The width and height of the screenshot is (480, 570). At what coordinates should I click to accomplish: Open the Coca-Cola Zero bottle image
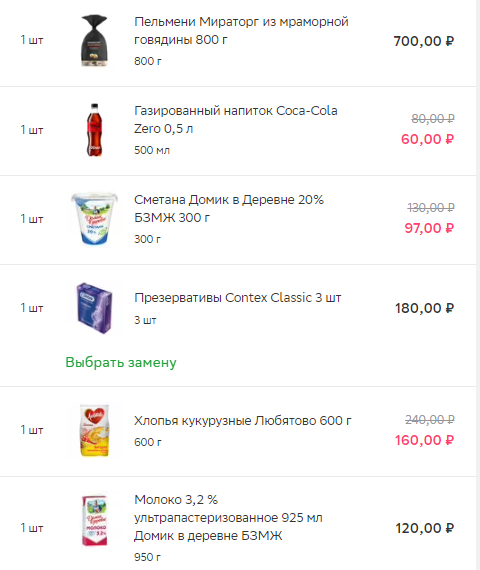(94, 130)
